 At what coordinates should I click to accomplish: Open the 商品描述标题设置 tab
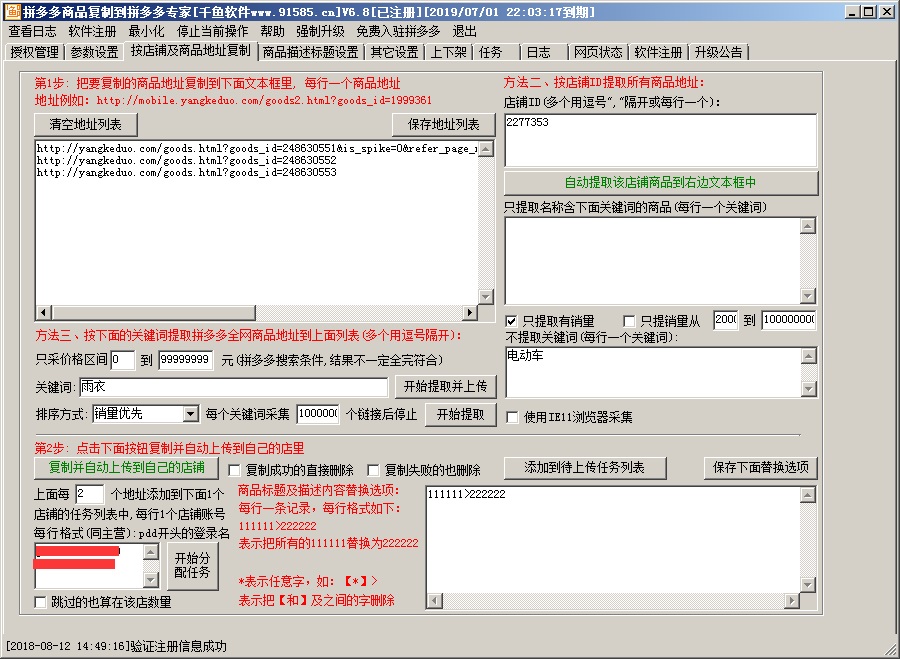click(x=311, y=52)
